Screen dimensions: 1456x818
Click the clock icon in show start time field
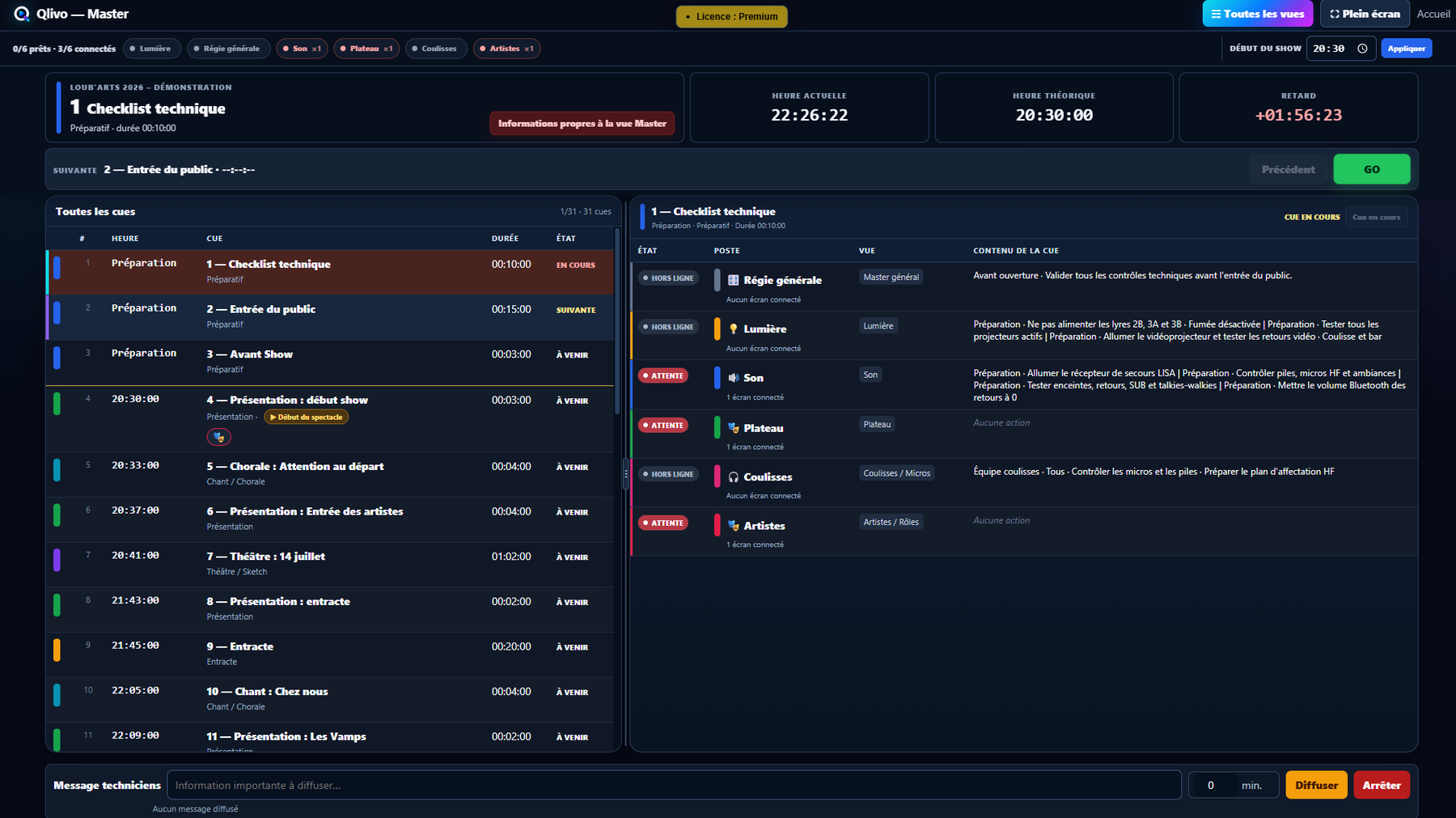(1362, 49)
